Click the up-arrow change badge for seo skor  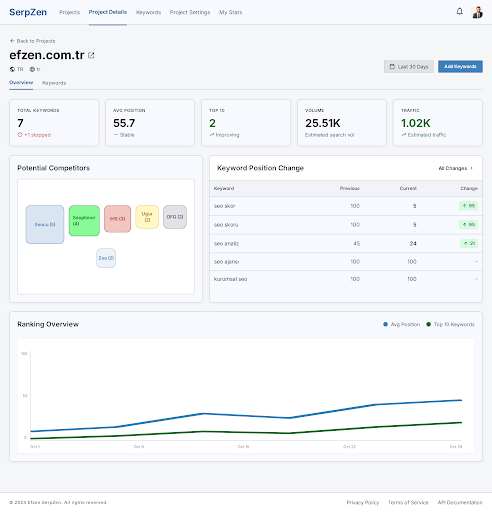pyautogui.click(x=468, y=206)
